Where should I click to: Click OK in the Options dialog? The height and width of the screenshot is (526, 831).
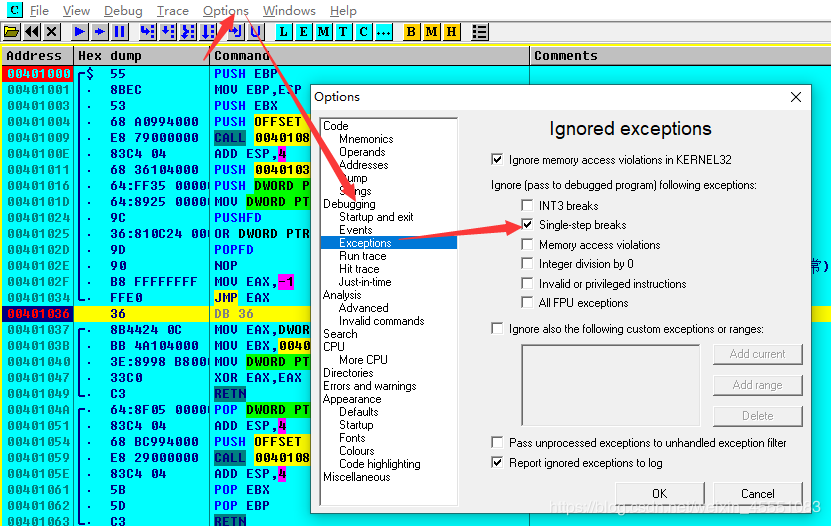tap(660, 494)
